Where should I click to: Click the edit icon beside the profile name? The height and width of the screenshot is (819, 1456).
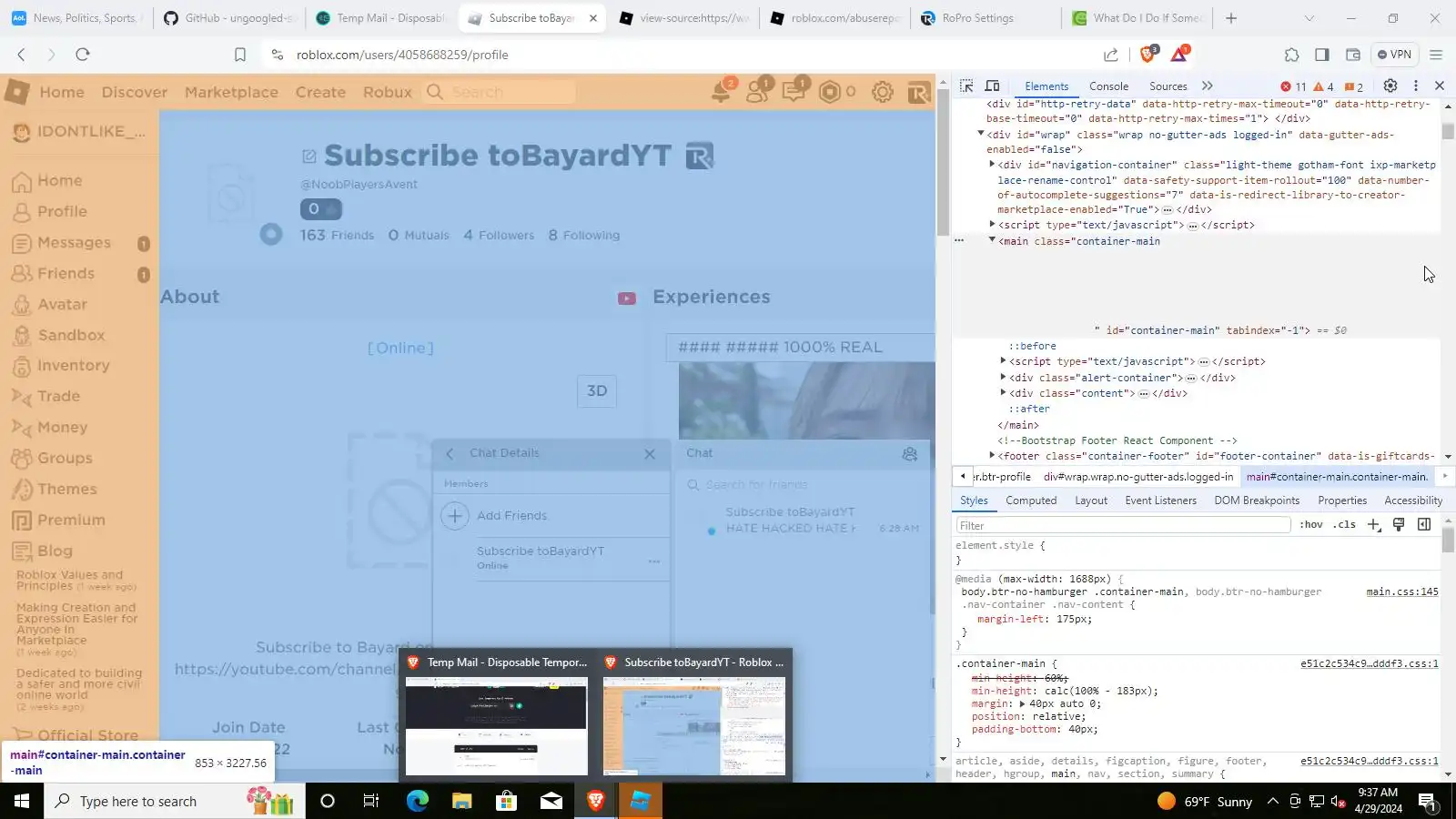point(308,157)
